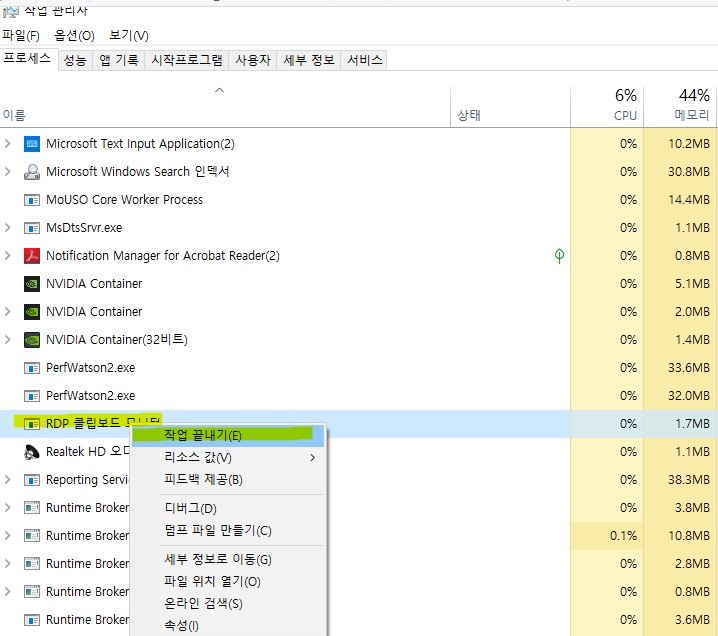Click the first NVIDIA Container icon
Screen dimensions: 718x636
(x=31, y=284)
